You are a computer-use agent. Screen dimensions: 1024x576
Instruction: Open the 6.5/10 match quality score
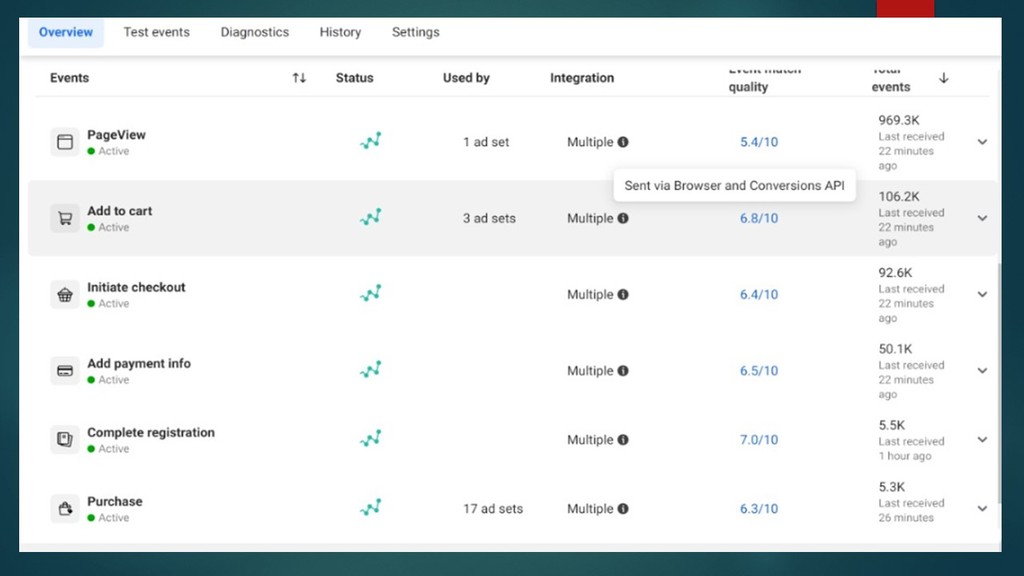coord(759,371)
